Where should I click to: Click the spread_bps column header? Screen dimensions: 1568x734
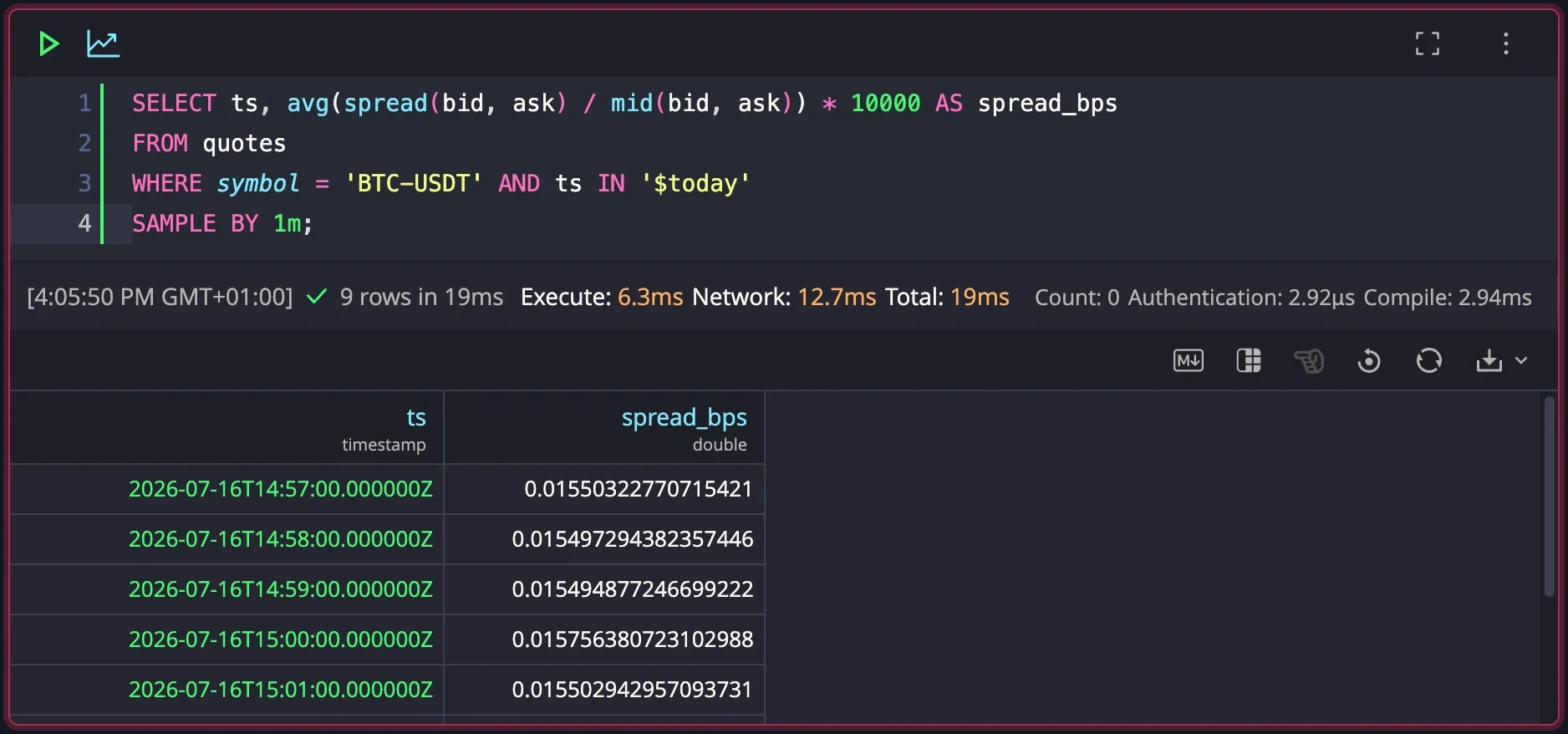pyautogui.click(x=604, y=428)
